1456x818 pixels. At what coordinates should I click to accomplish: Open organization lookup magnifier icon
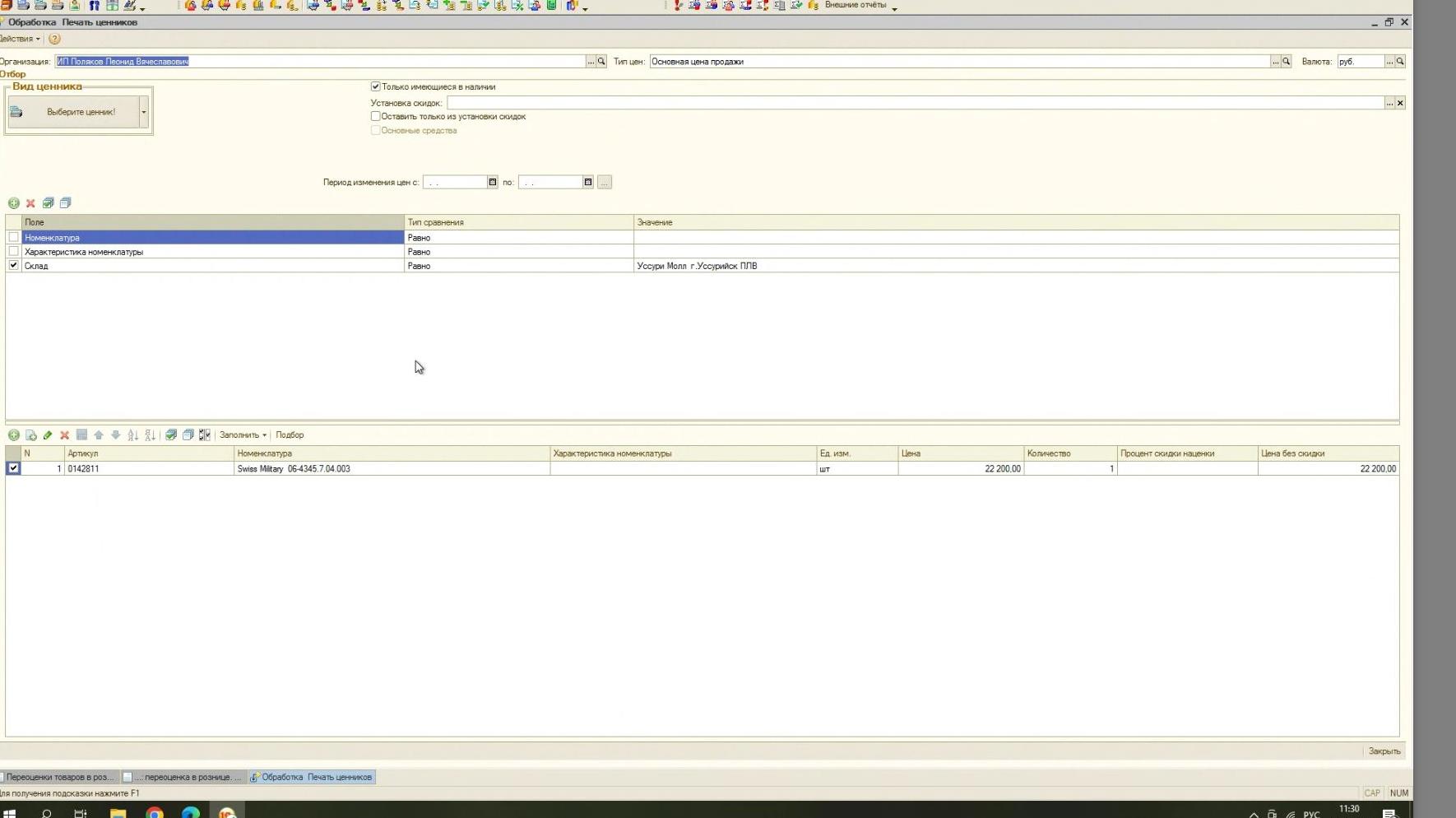(x=601, y=62)
